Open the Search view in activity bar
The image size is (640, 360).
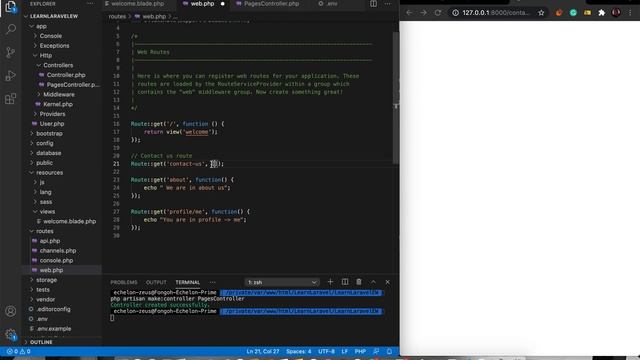[11, 29]
